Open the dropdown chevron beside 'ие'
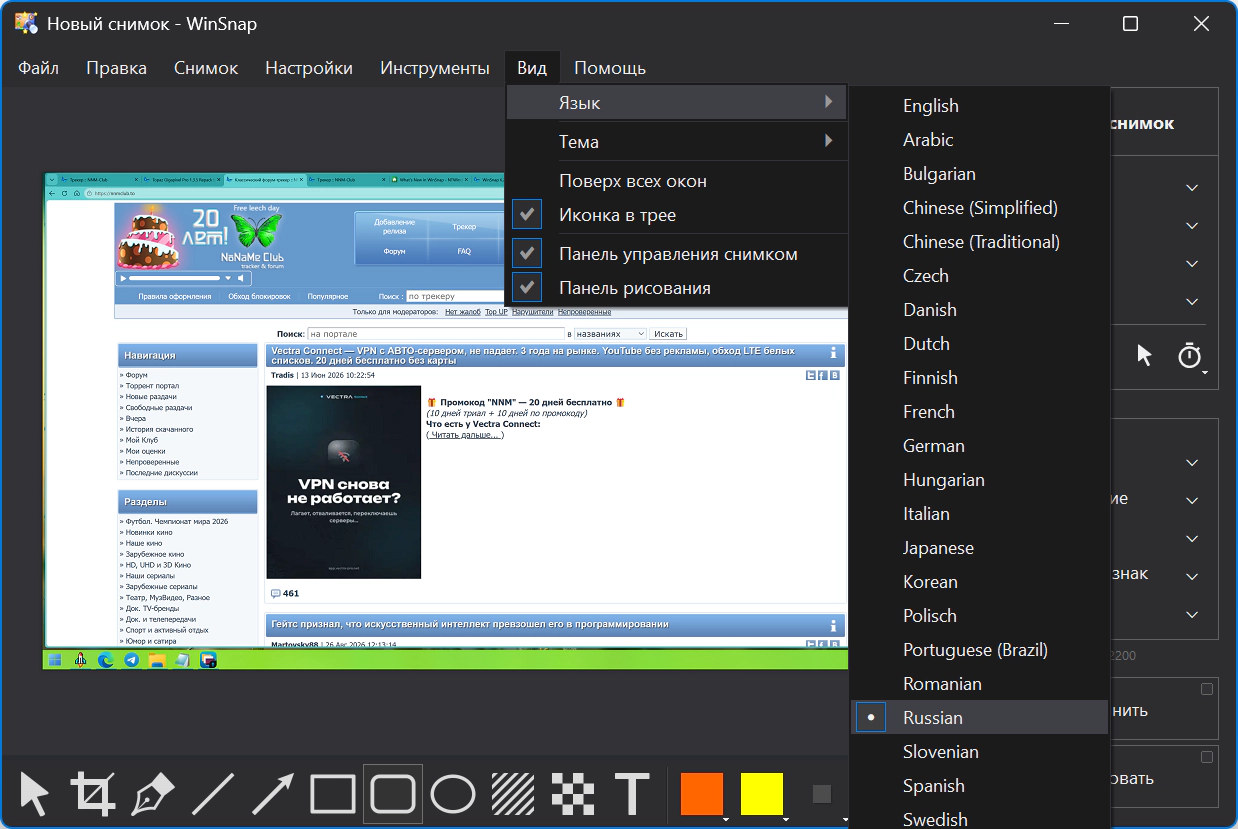1238x829 pixels. (1192, 501)
